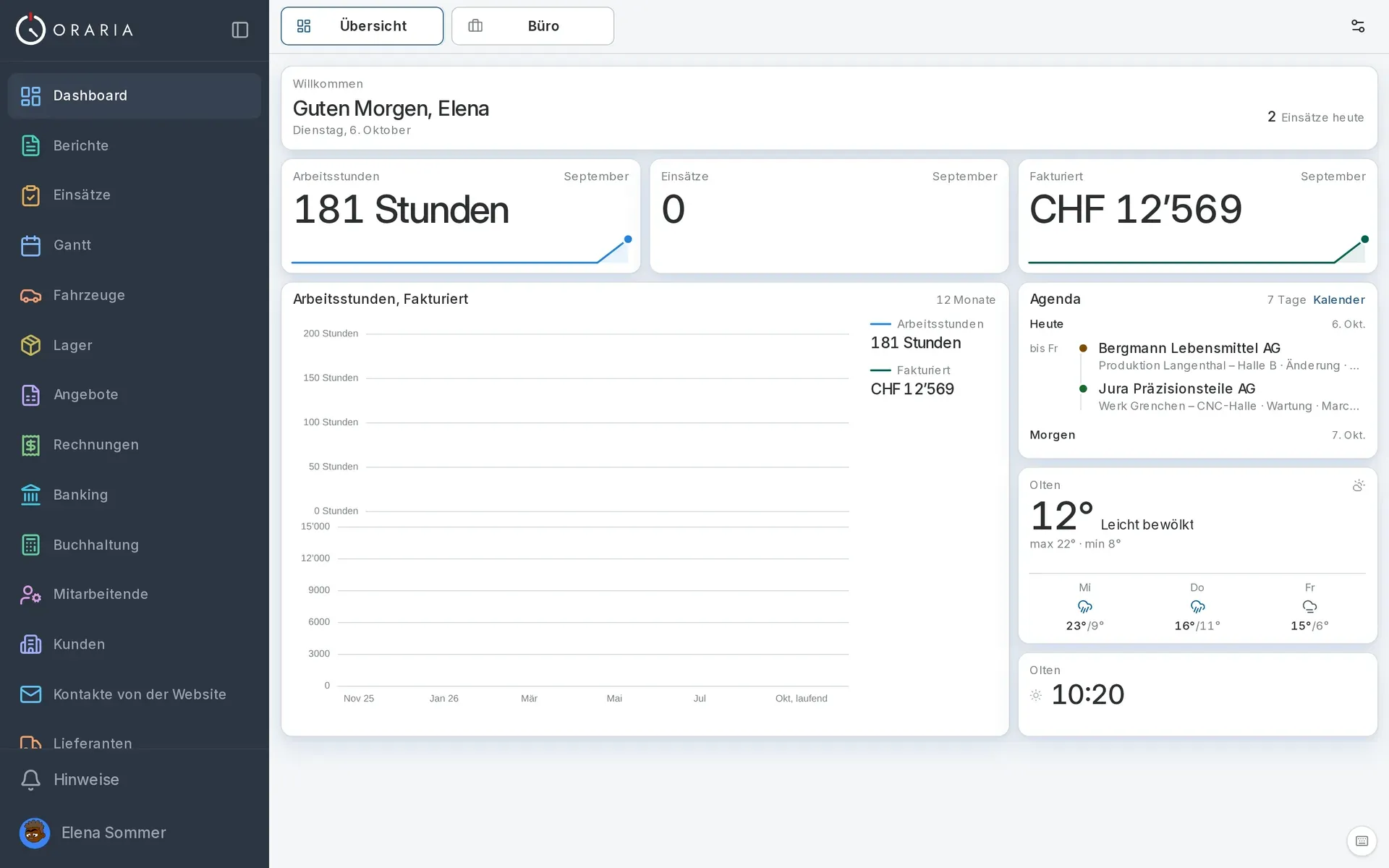Click the Kunden building icon

[x=30, y=644]
